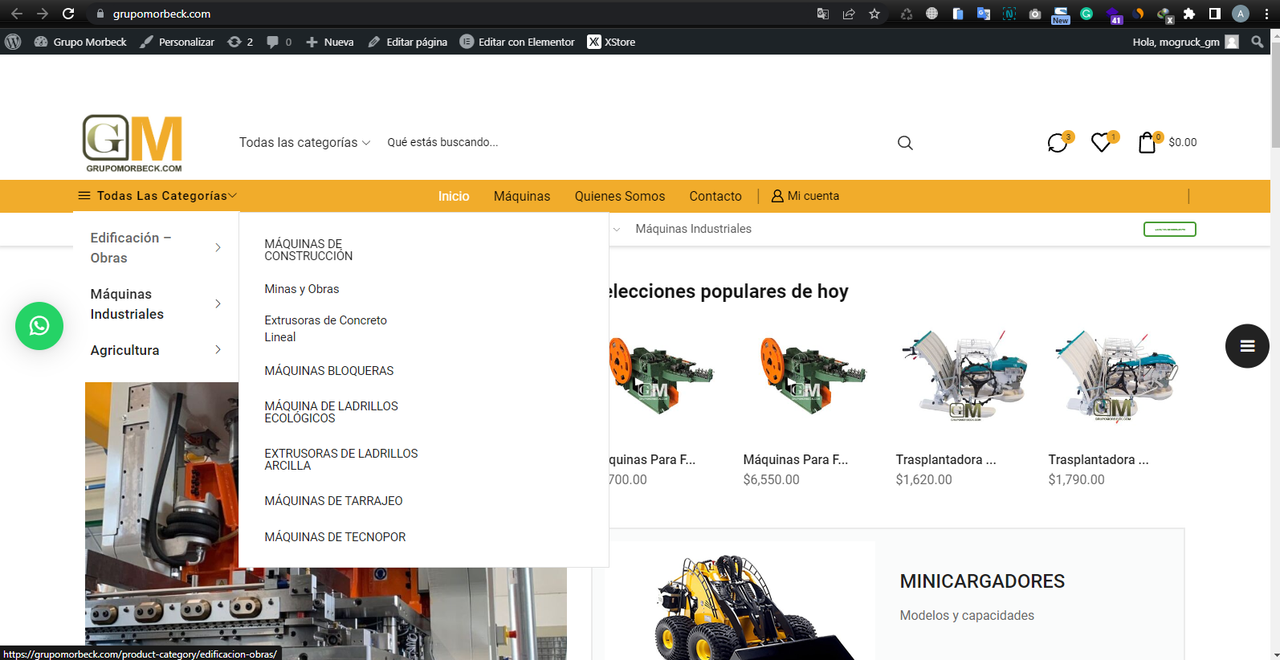Click the Google Translate extension icon
This screenshot has height=660, width=1280.
coord(983,14)
